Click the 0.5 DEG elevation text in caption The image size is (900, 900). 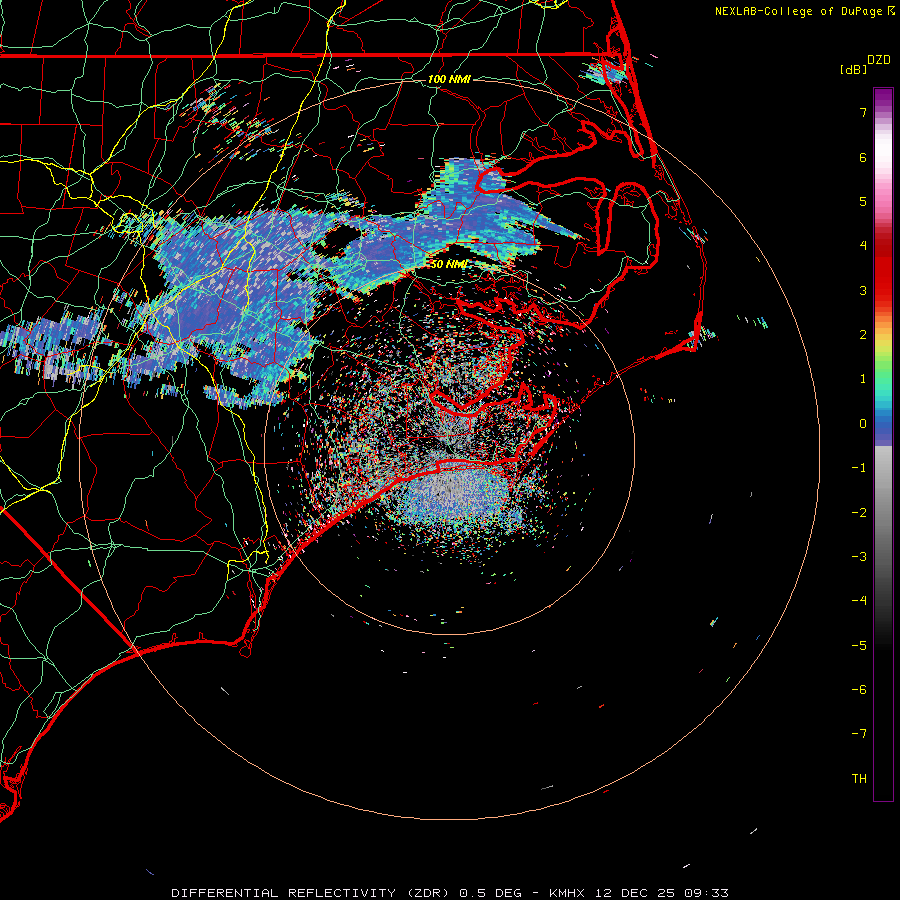click(x=491, y=893)
